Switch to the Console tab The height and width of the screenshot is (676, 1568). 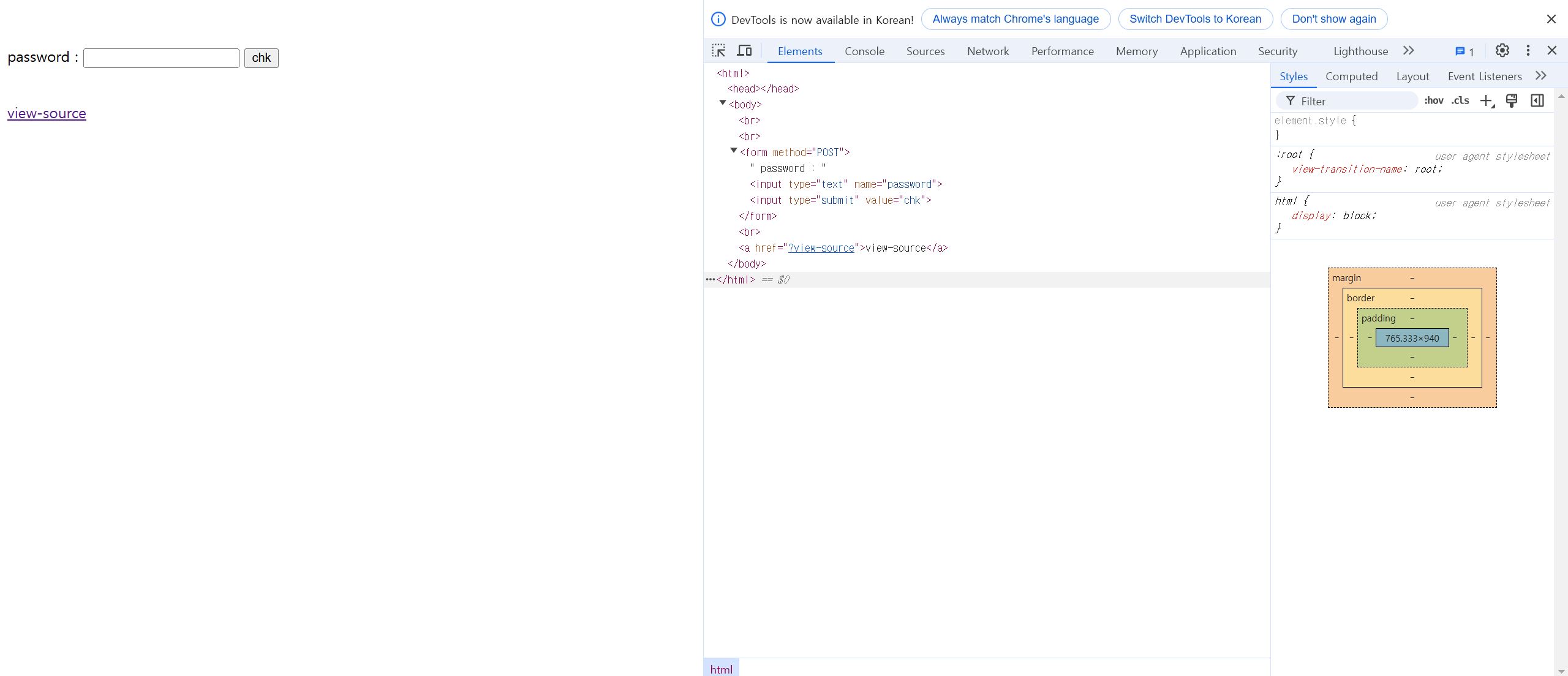tap(864, 51)
